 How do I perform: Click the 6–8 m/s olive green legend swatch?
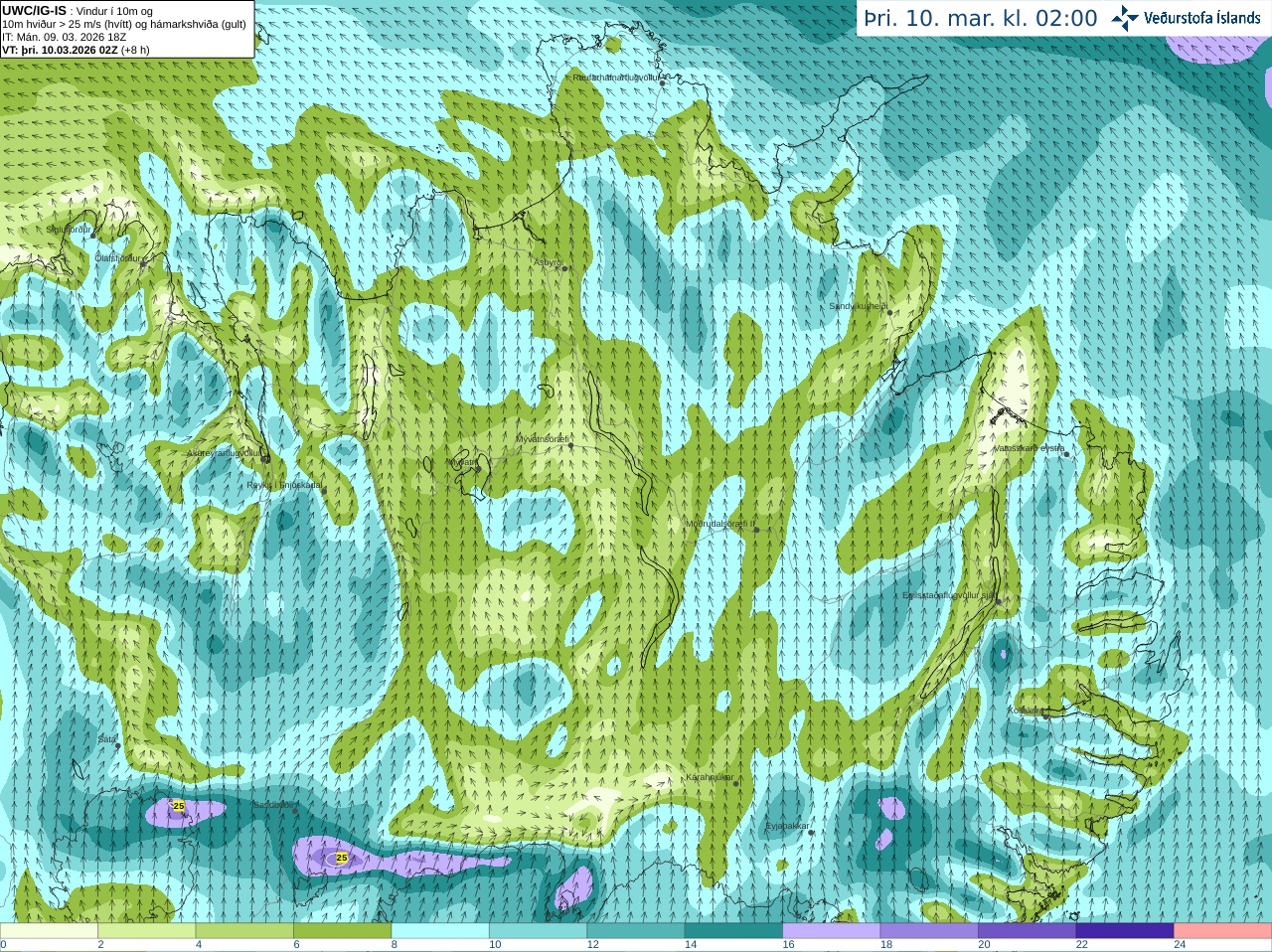click(x=343, y=931)
